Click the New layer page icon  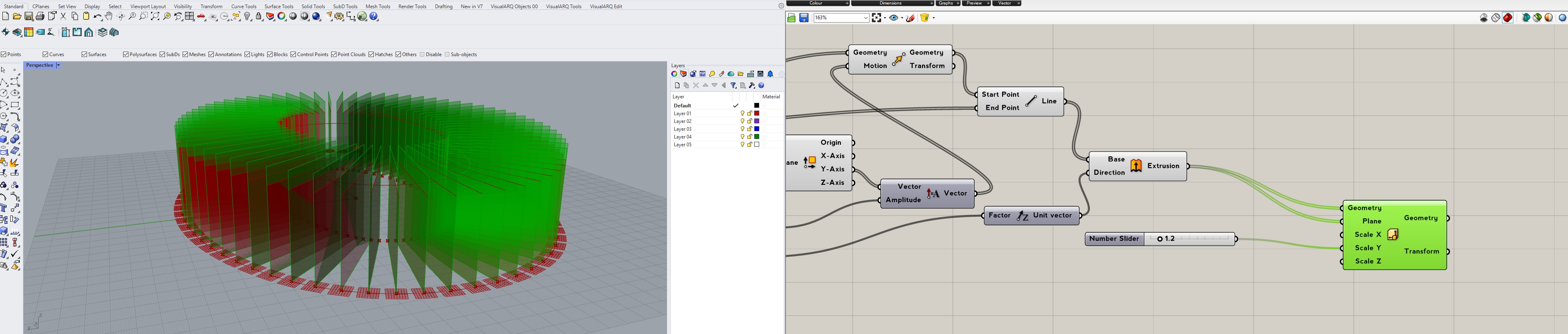pyautogui.click(x=677, y=86)
